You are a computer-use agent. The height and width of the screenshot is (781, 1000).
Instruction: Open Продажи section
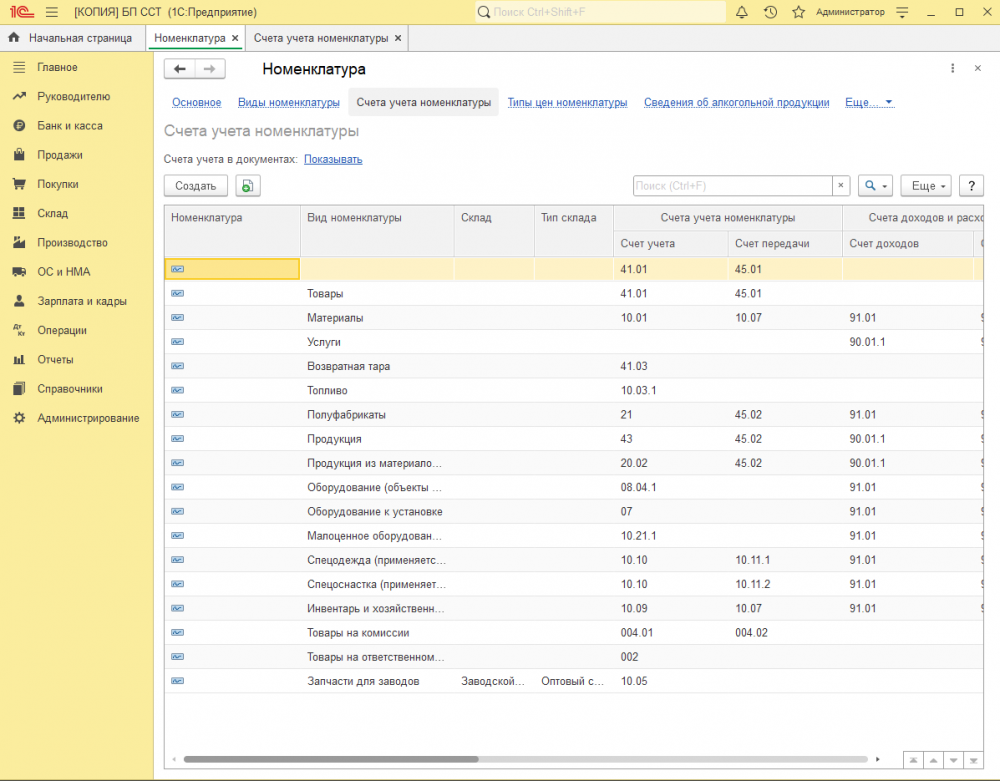[59, 155]
